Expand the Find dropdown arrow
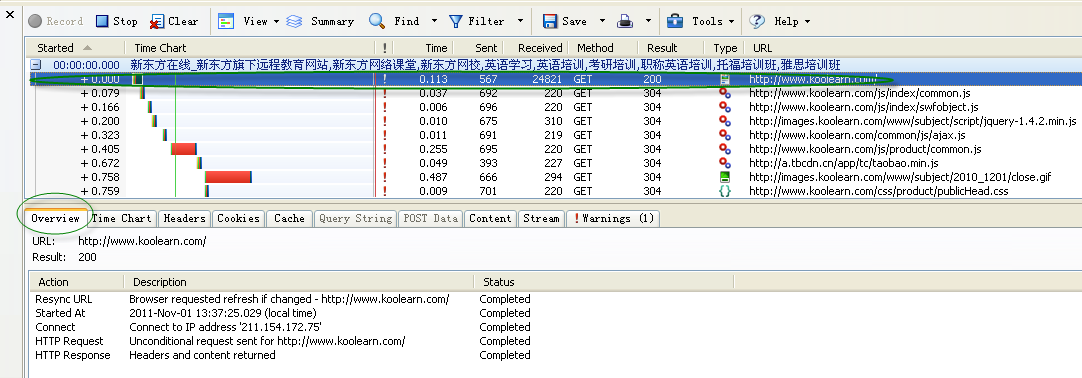Screen dimensions: 1082x378 click(434, 21)
